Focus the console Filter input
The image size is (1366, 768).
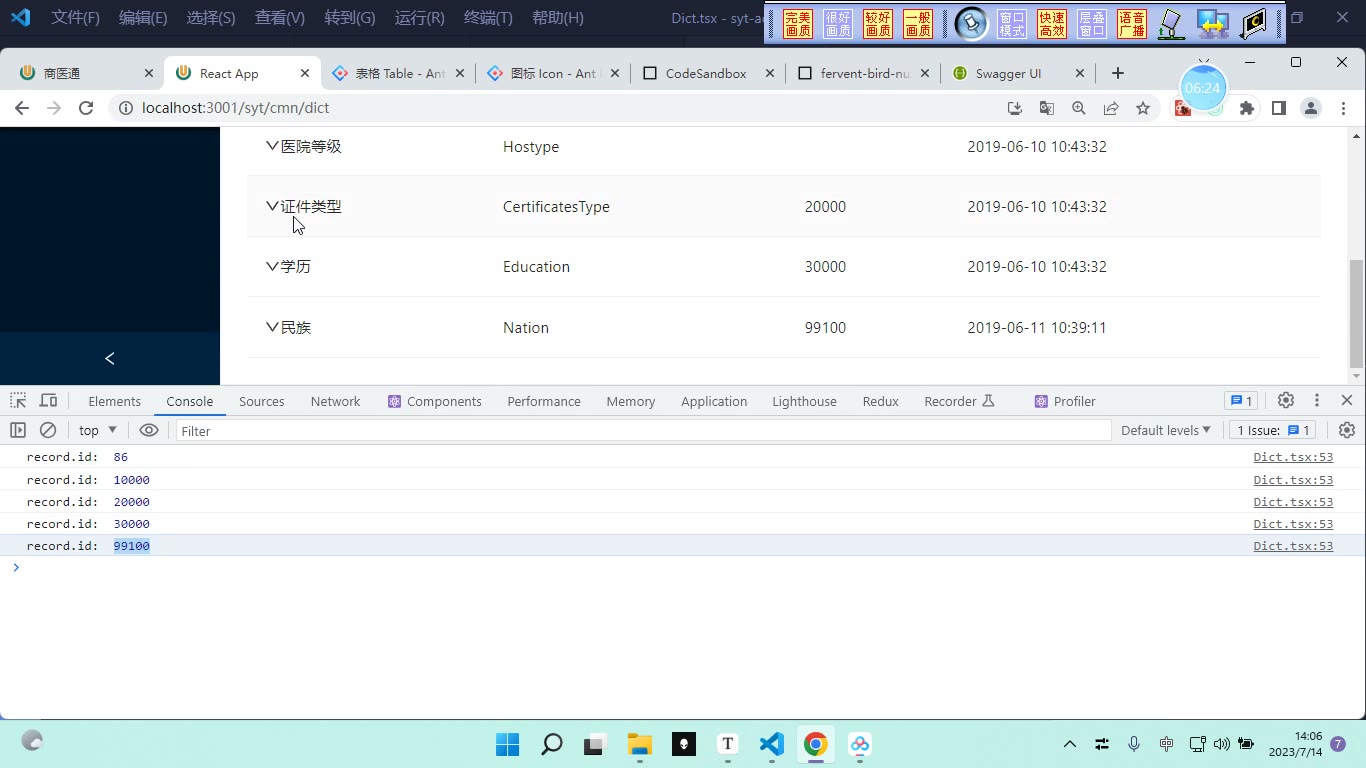[643, 431]
